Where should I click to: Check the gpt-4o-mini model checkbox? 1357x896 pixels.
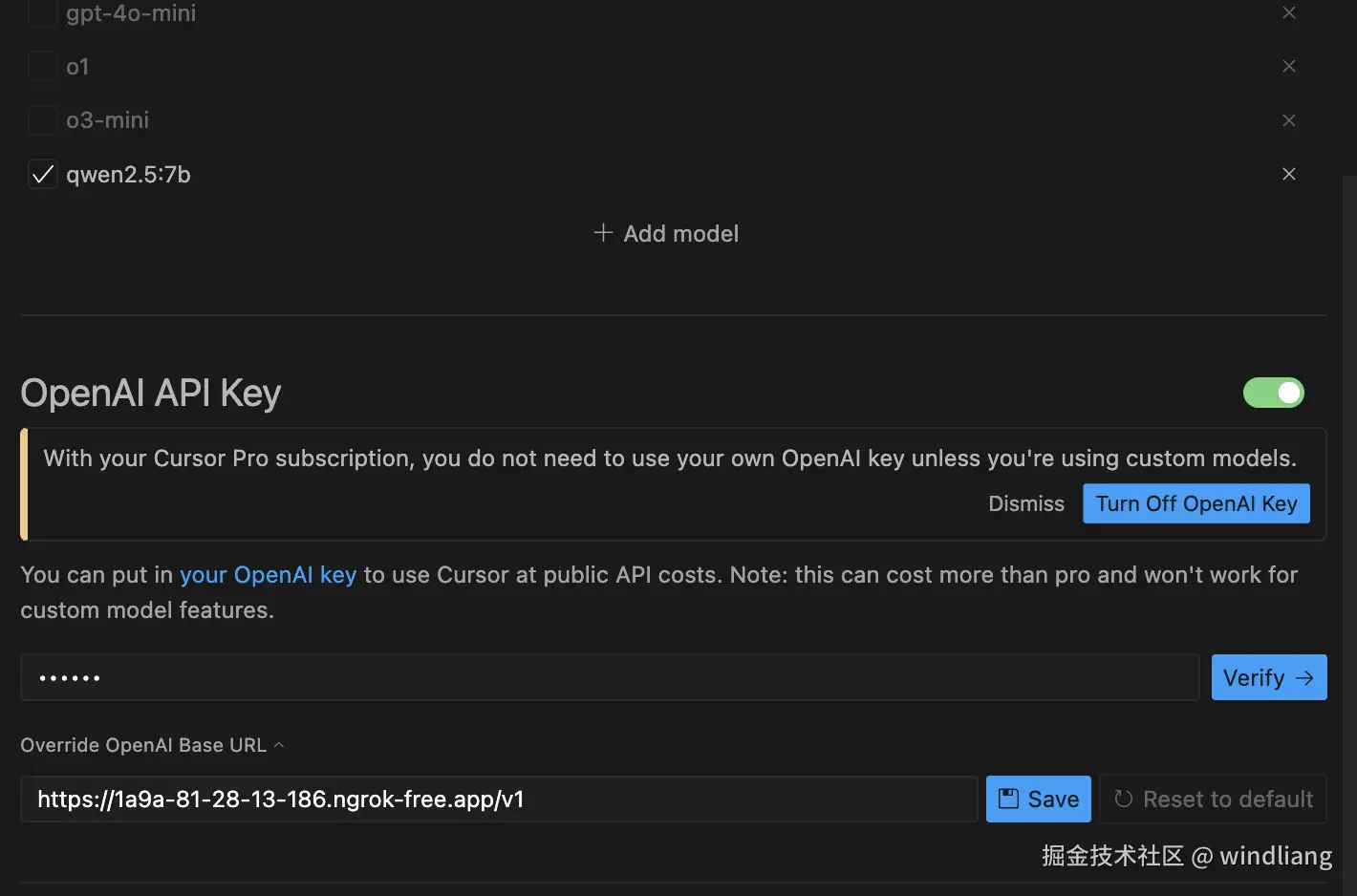pos(43,12)
